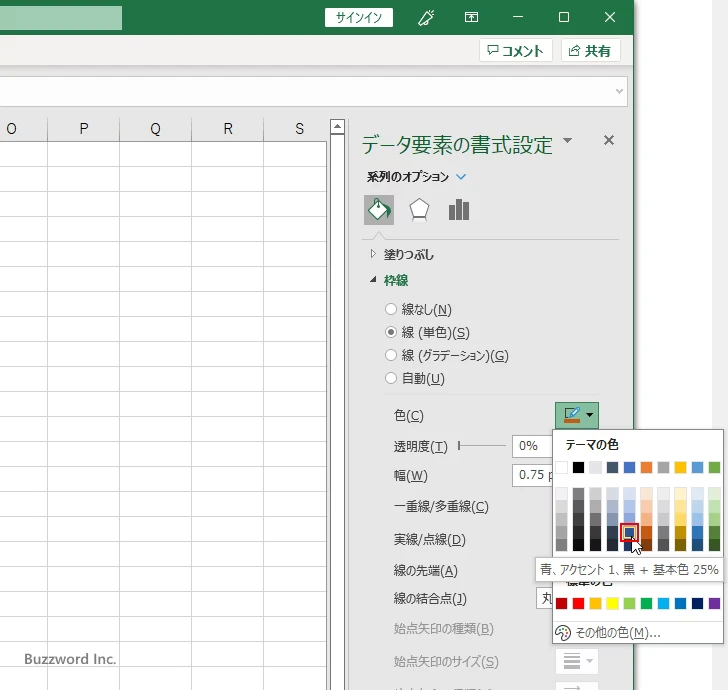Click the vertical scrollbar up arrow
This screenshot has height=690, width=728.
click(338, 126)
